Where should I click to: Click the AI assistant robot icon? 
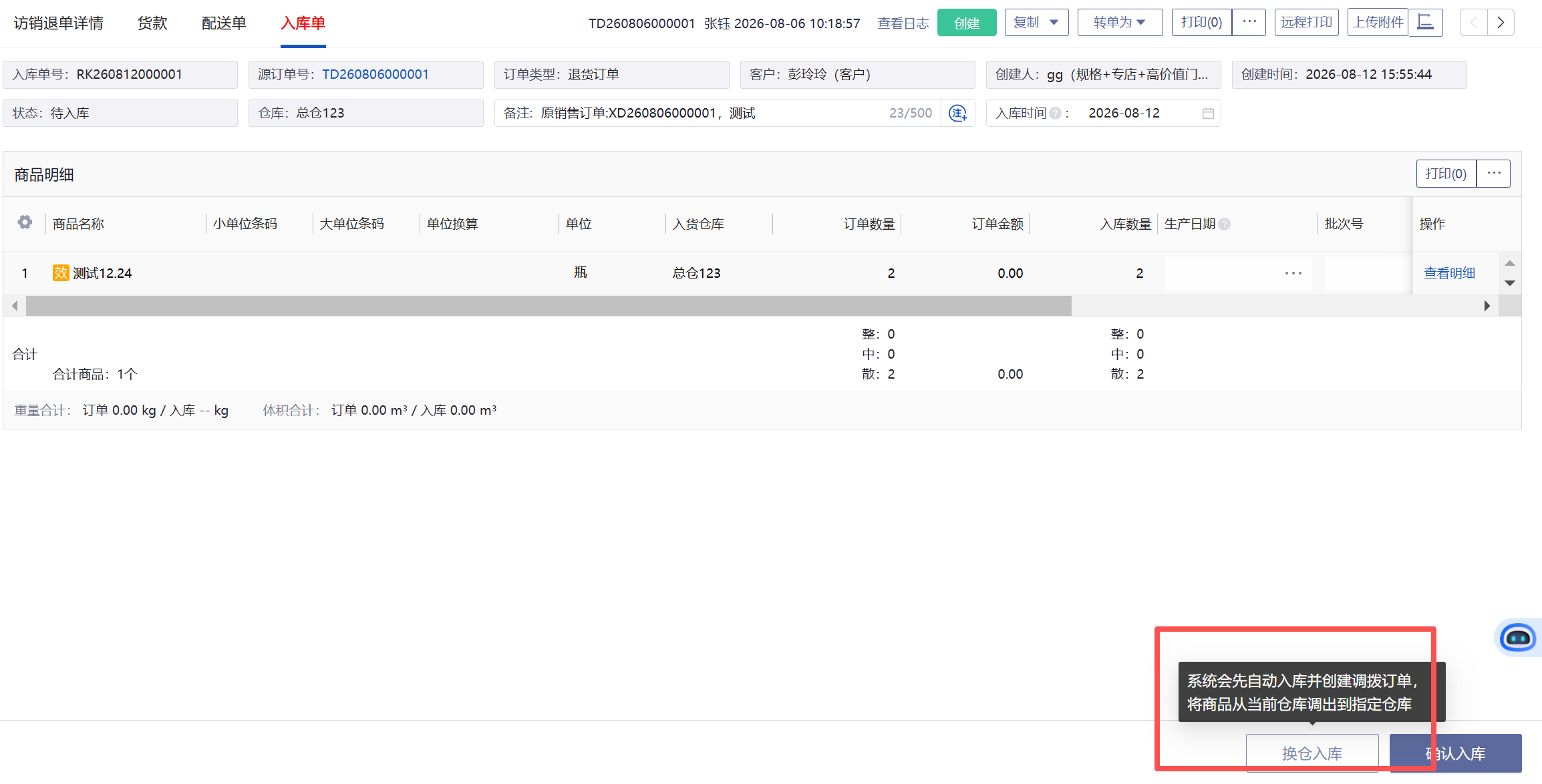1517,638
